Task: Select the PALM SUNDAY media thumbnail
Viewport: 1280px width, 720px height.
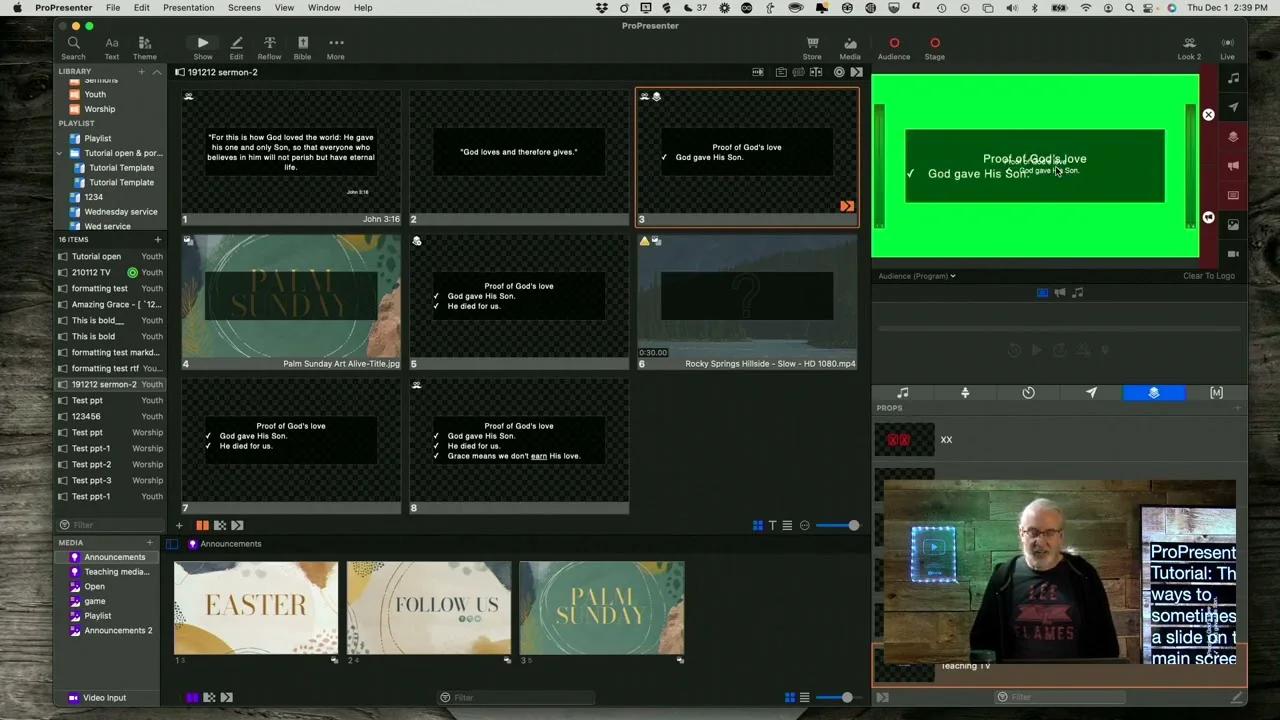Action: click(x=601, y=607)
